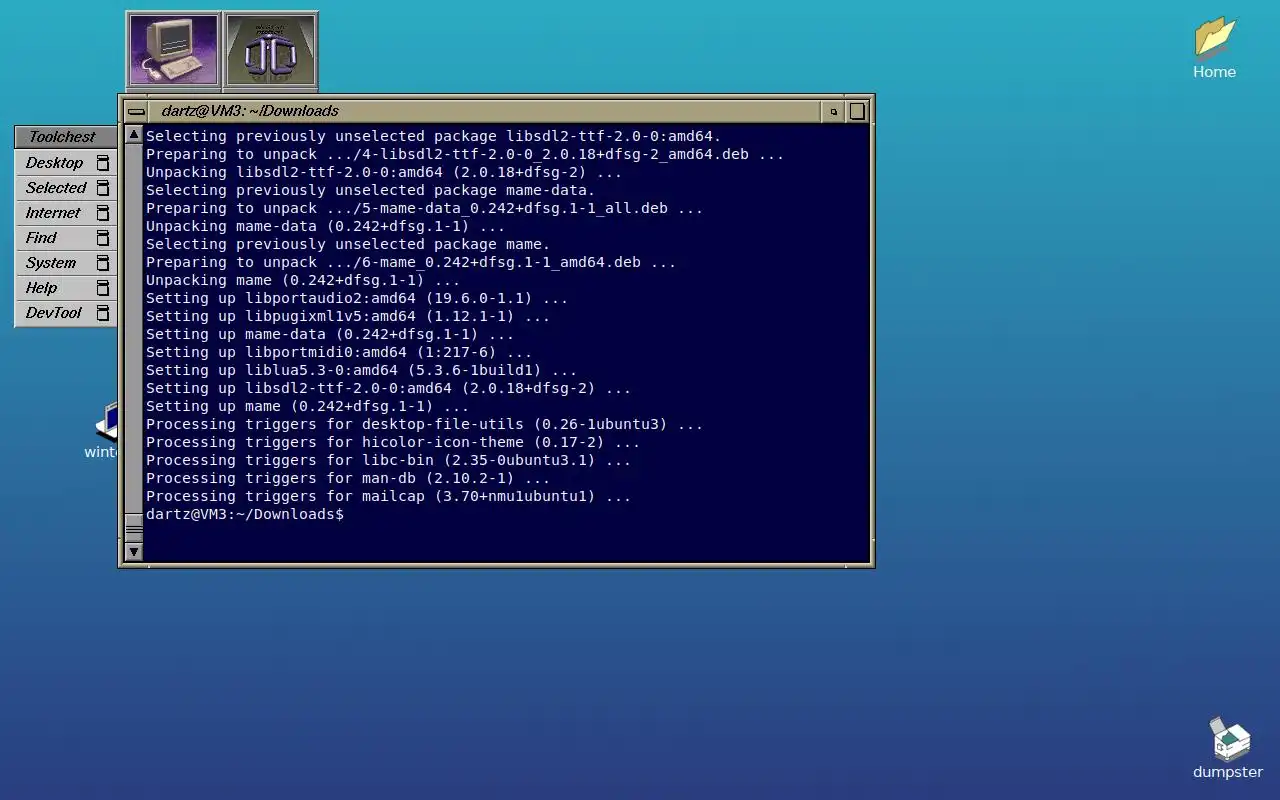The width and height of the screenshot is (1280, 800).
Task: Click the Toolchest title bar
Action: pyautogui.click(x=65, y=137)
